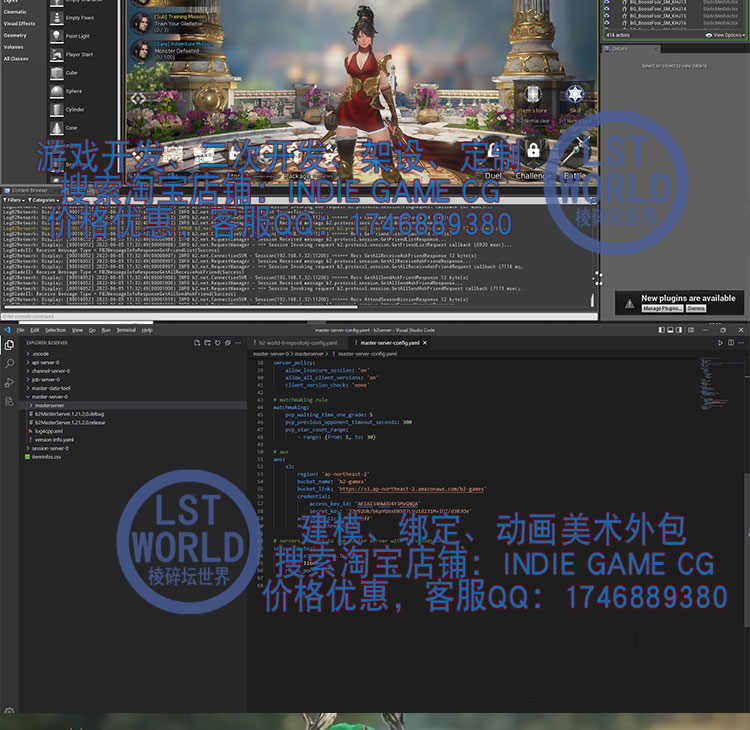Open the VS Code Explorer view icon

tap(9, 345)
